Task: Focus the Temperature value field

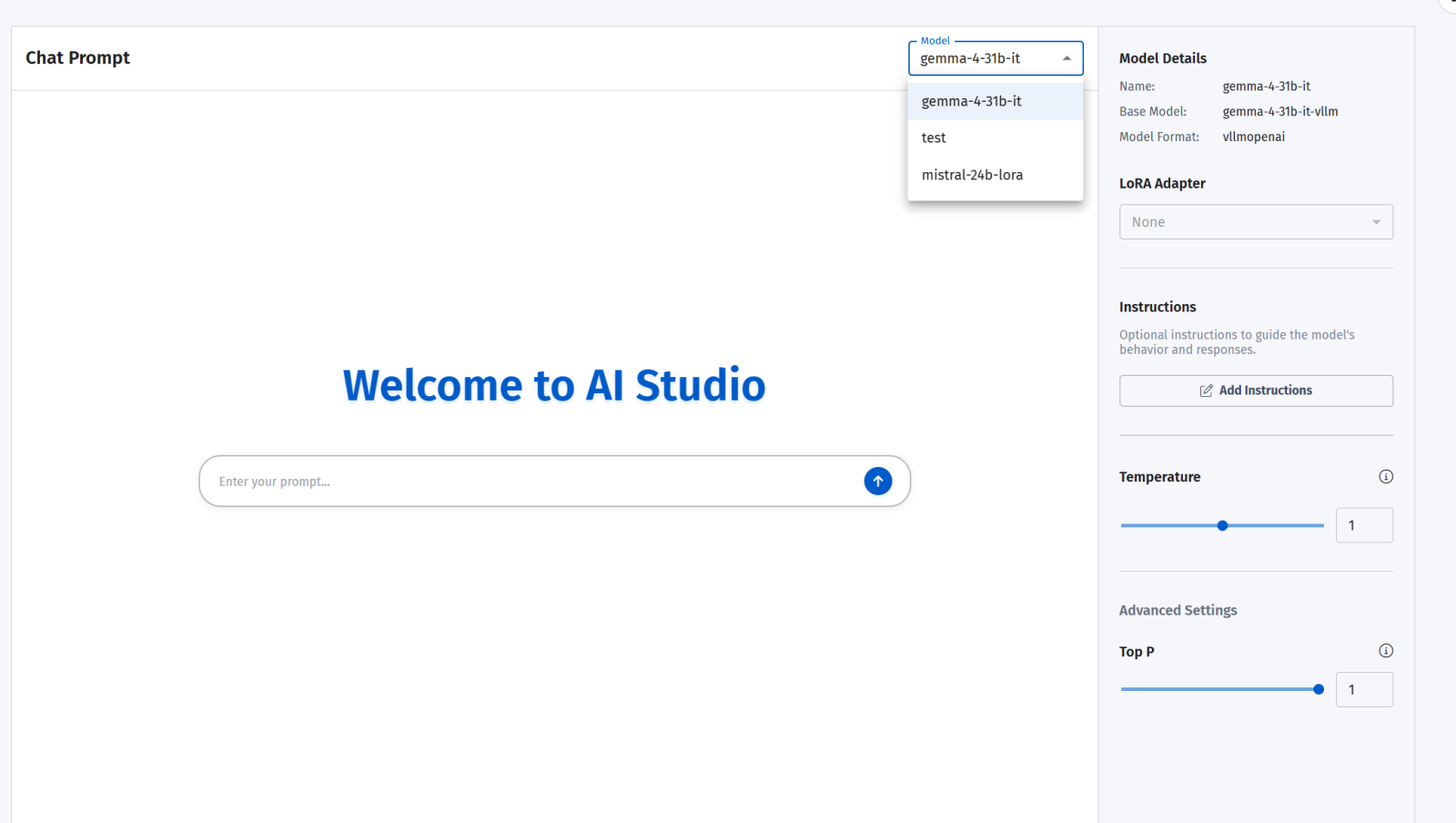Action: [1364, 525]
